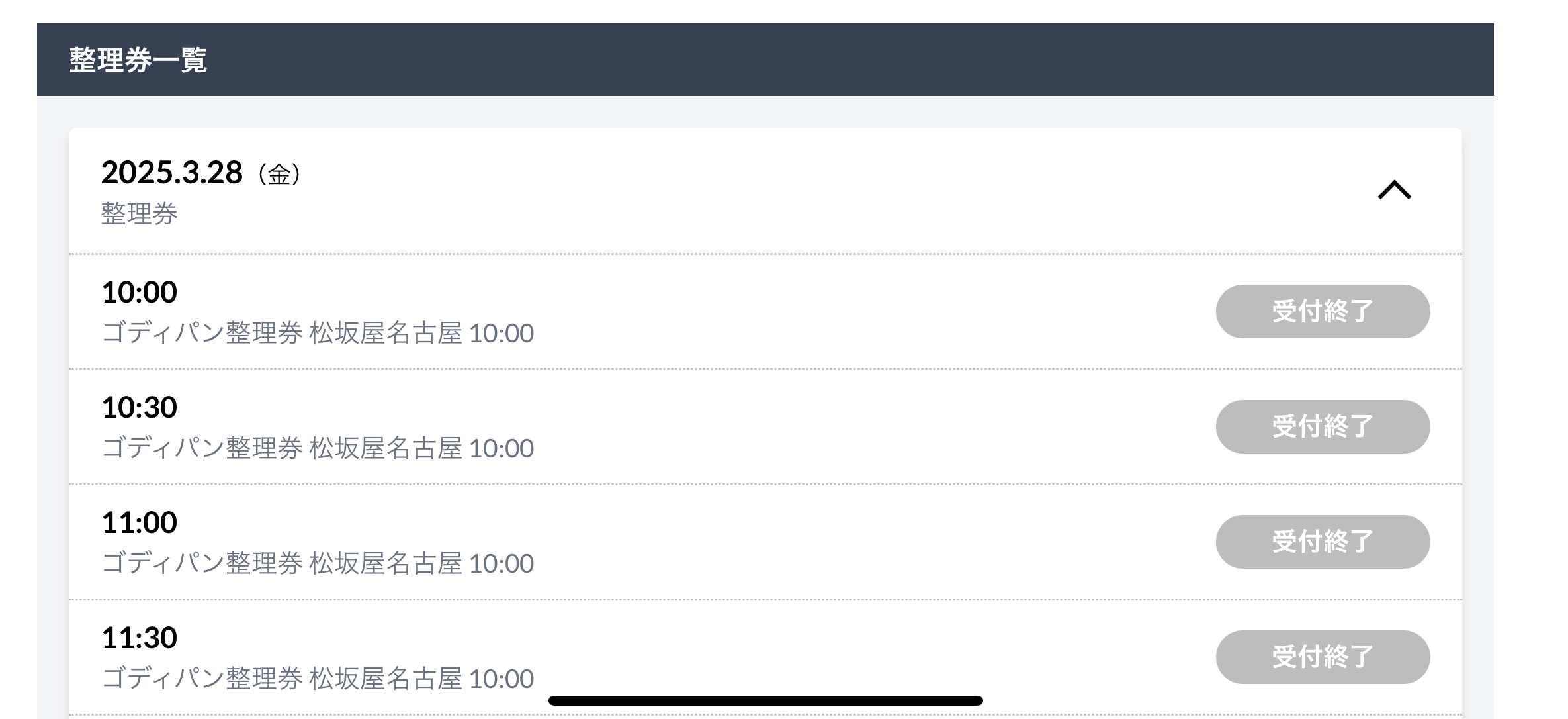
Task: Click the 整理券一覧 page title
Action: (x=138, y=60)
